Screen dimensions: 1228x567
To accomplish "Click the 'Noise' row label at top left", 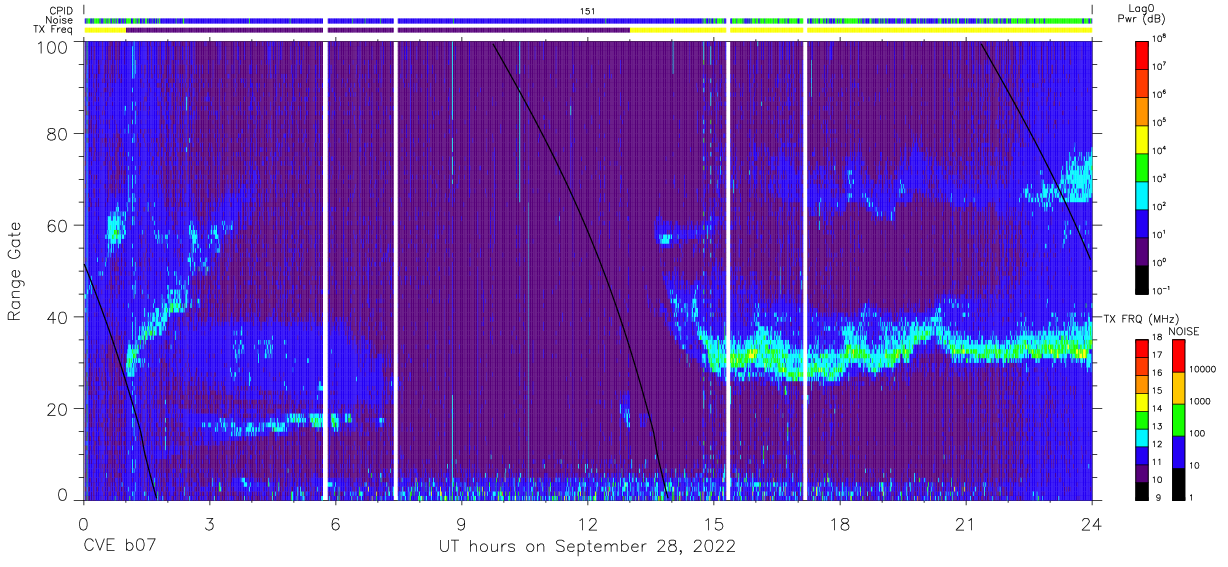I will (x=60, y=20).
